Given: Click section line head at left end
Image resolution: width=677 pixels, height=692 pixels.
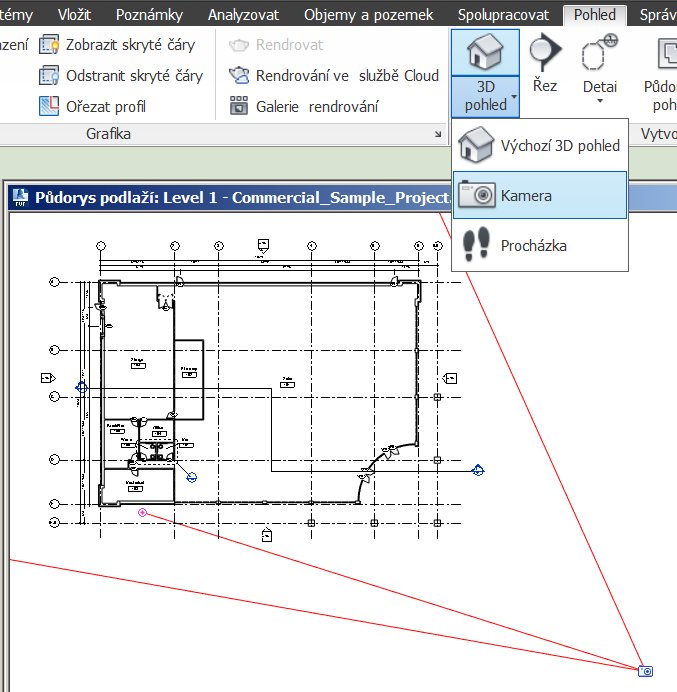Looking at the screenshot, I should point(82,387).
